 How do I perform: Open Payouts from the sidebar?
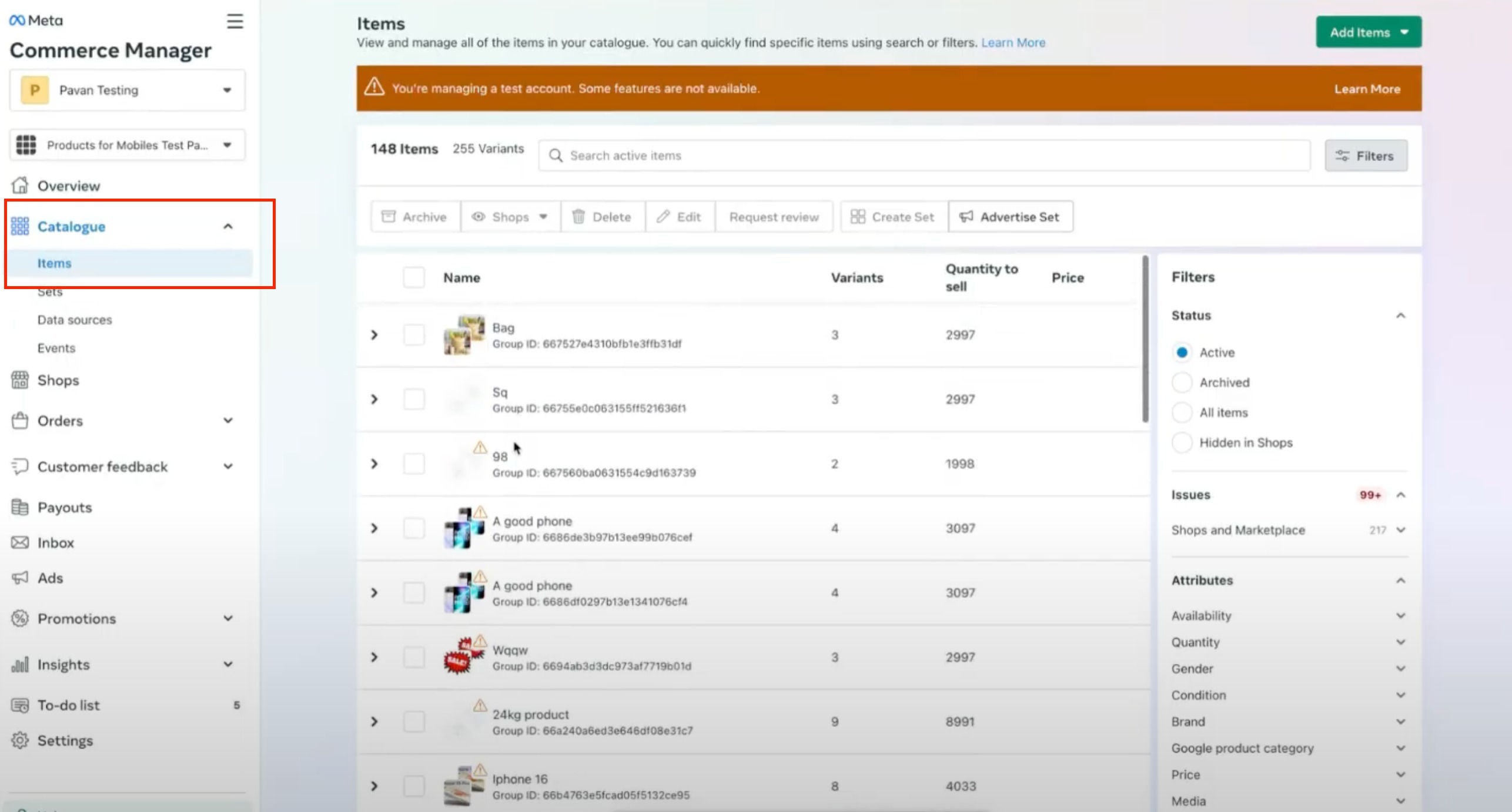(64, 507)
